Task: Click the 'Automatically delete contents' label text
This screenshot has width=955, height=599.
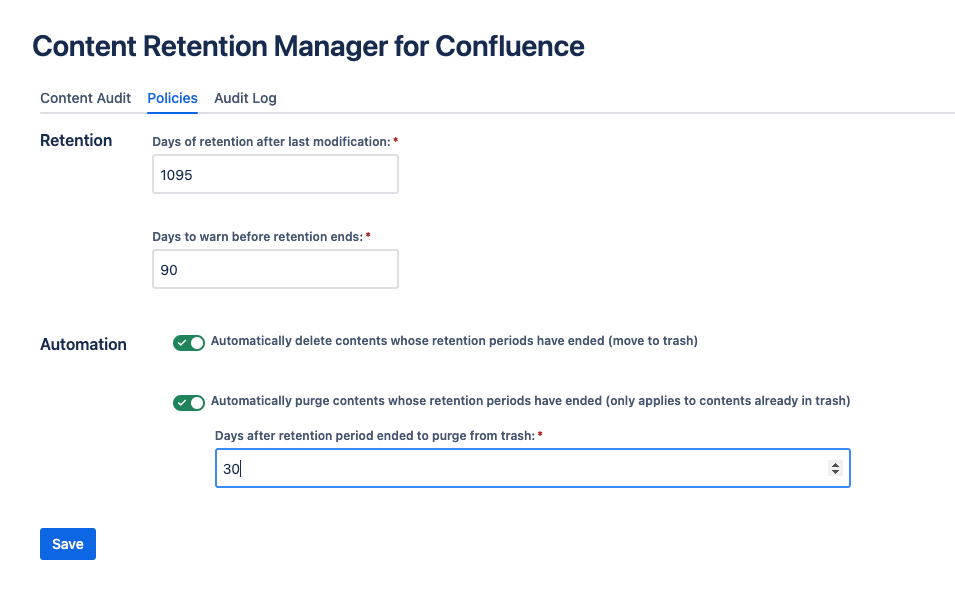Action: [454, 341]
